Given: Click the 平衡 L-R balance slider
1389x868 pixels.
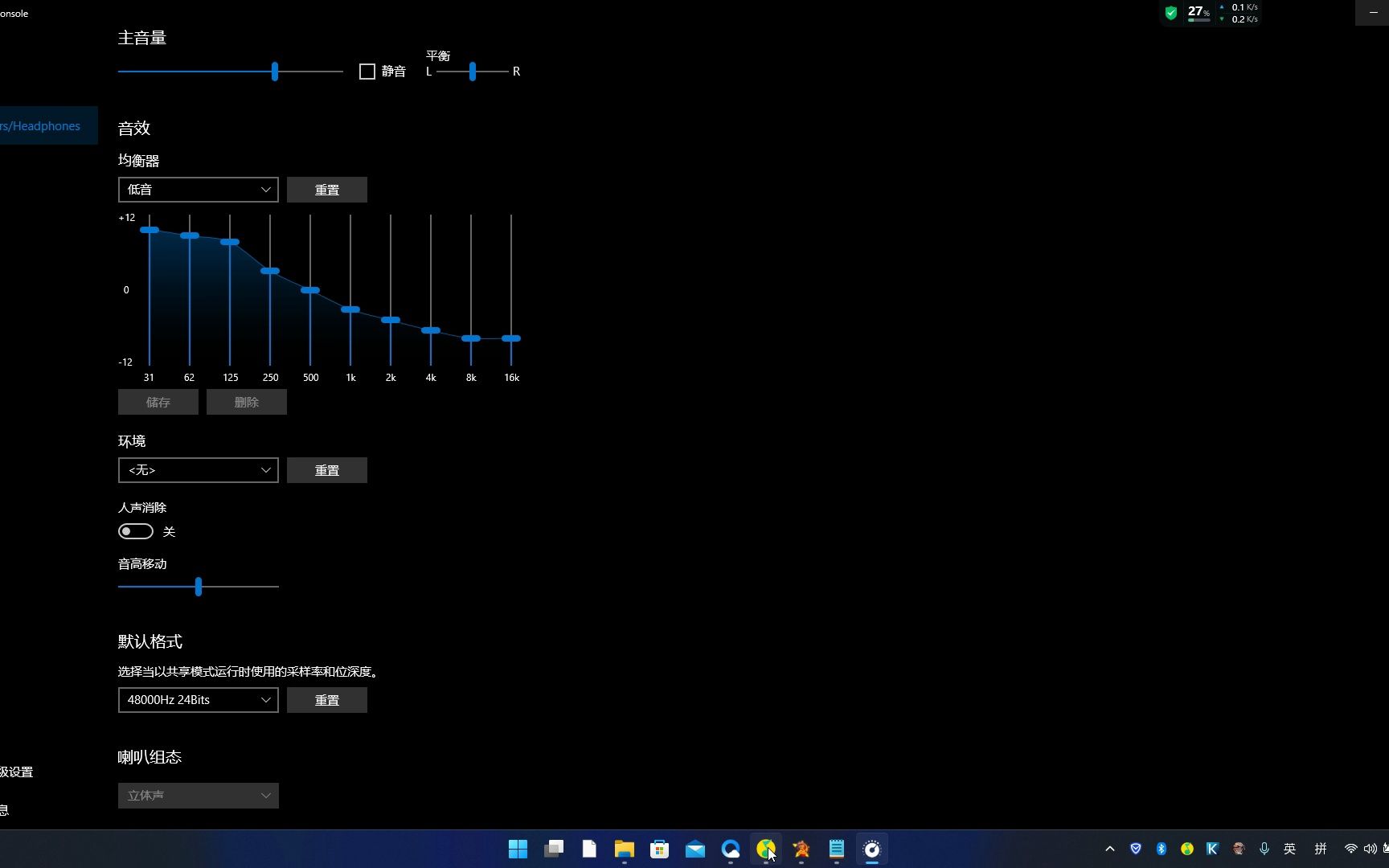Looking at the screenshot, I should click(473, 72).
